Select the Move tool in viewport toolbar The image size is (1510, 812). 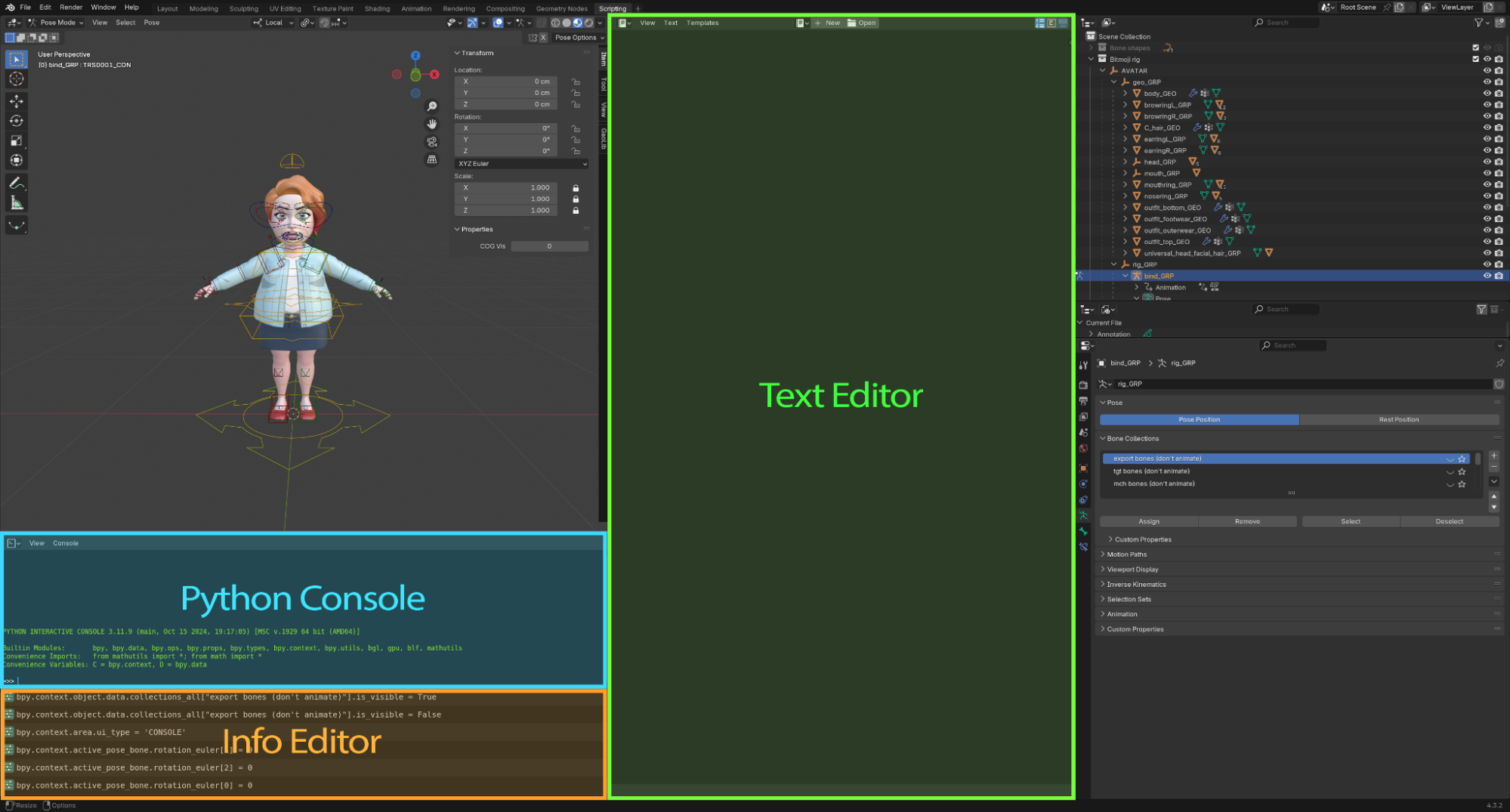[17, 101]
